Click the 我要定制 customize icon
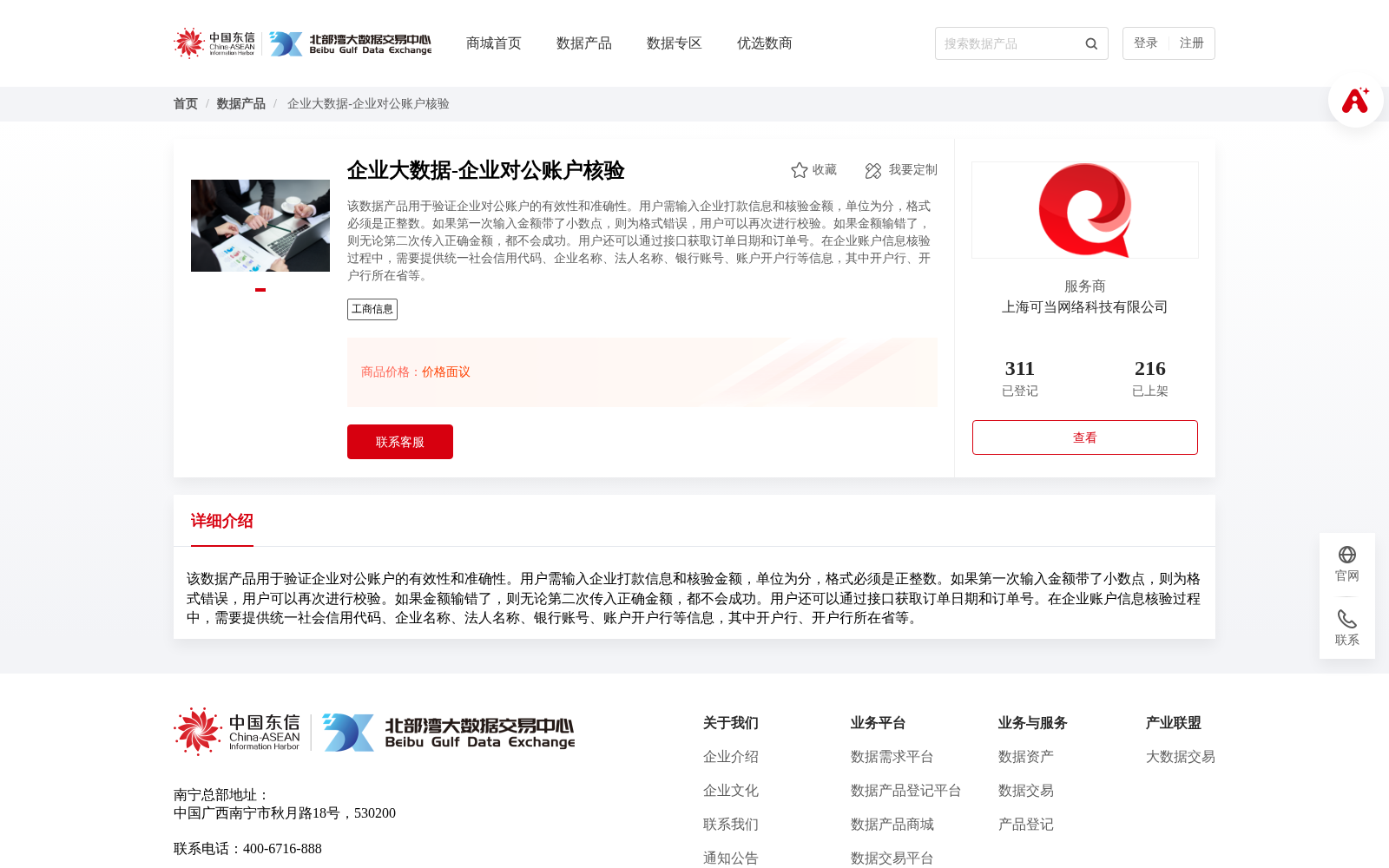Screen dimensions: 1389x868 (x=873, y=171)
